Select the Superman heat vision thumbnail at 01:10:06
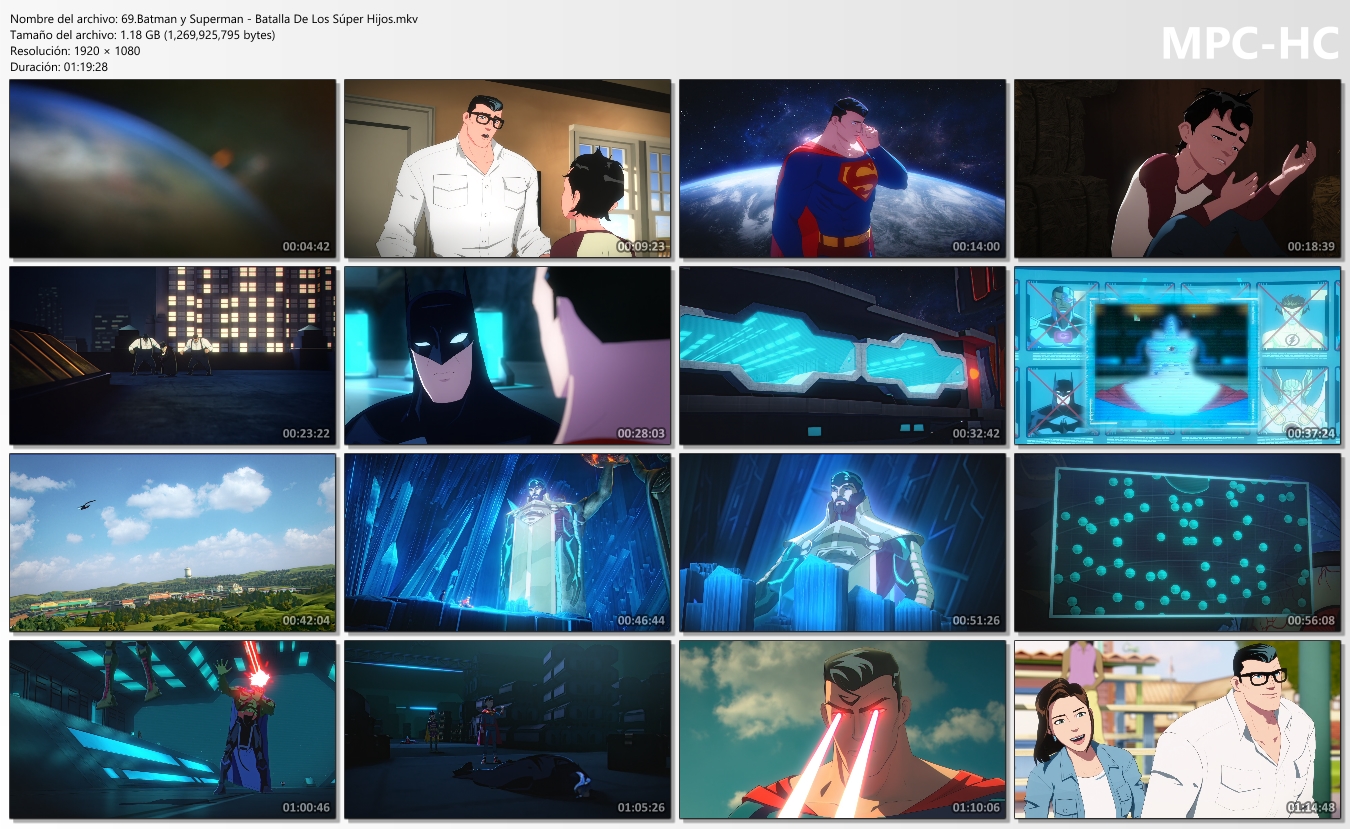This screenshot has width=1350, height=829. (843, 730)
